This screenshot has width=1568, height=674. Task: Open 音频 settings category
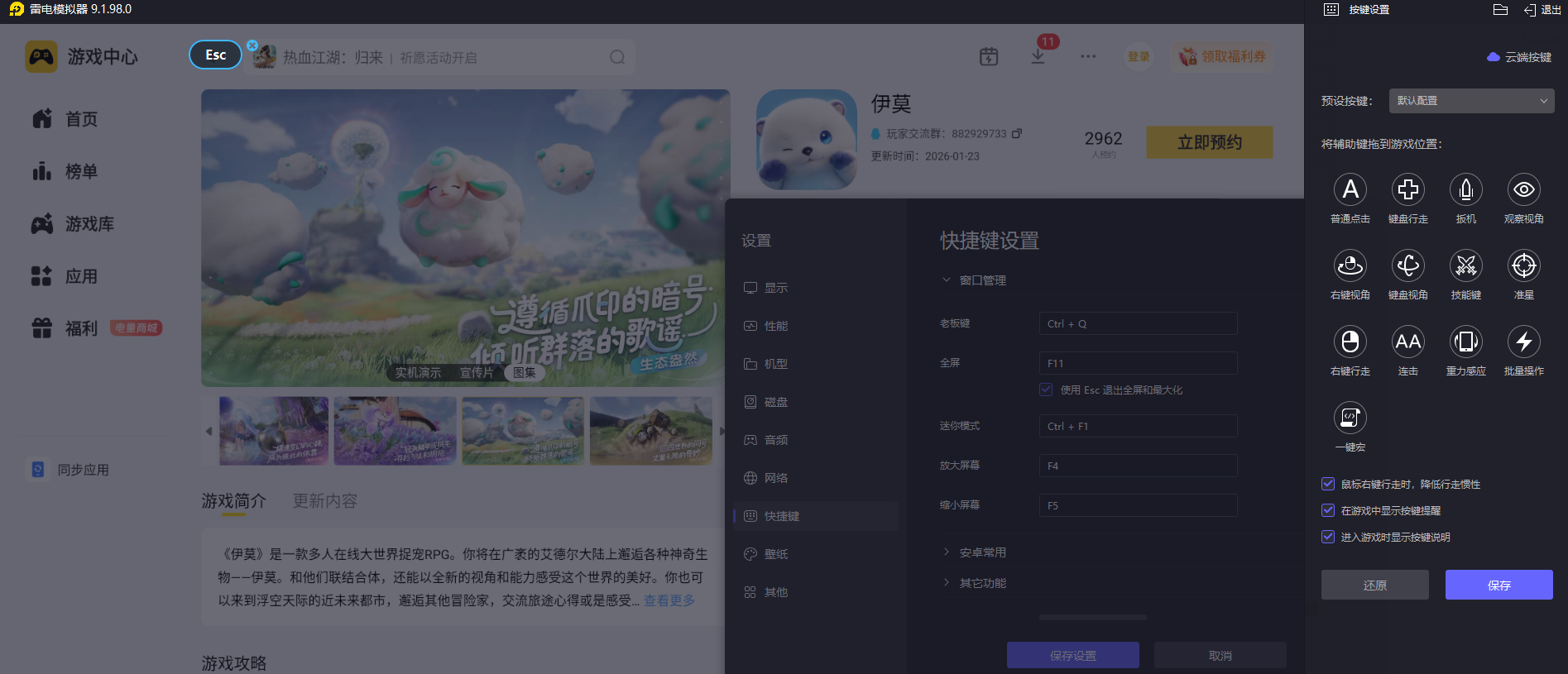coord(816,440)
